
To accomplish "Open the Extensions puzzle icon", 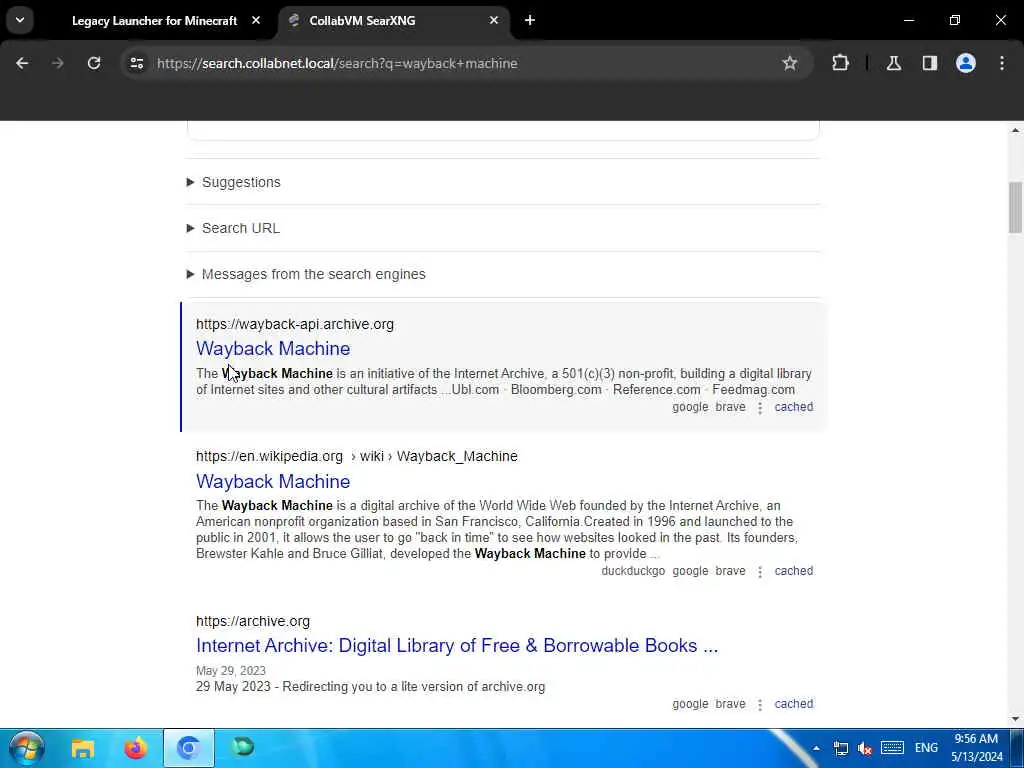I will [x=840, y=63].
